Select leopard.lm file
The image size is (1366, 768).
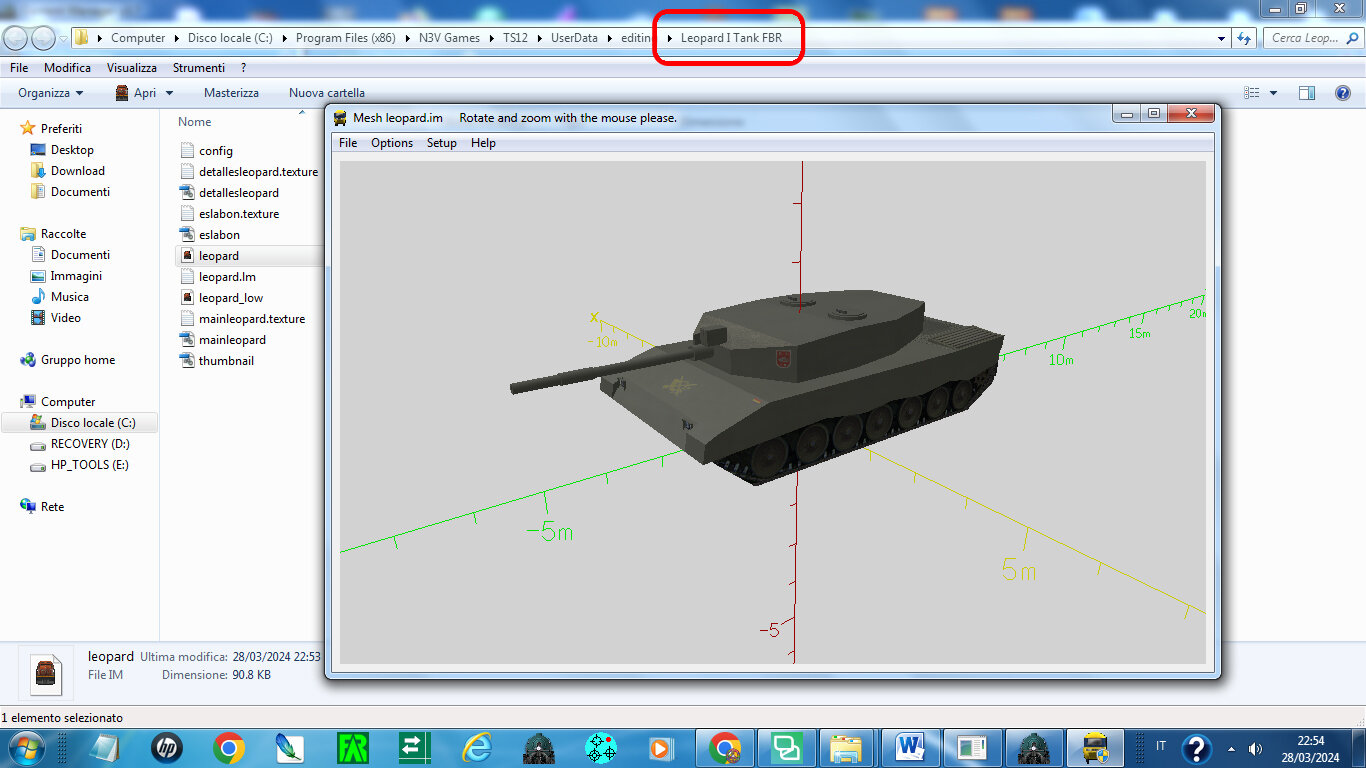point(227,277)
